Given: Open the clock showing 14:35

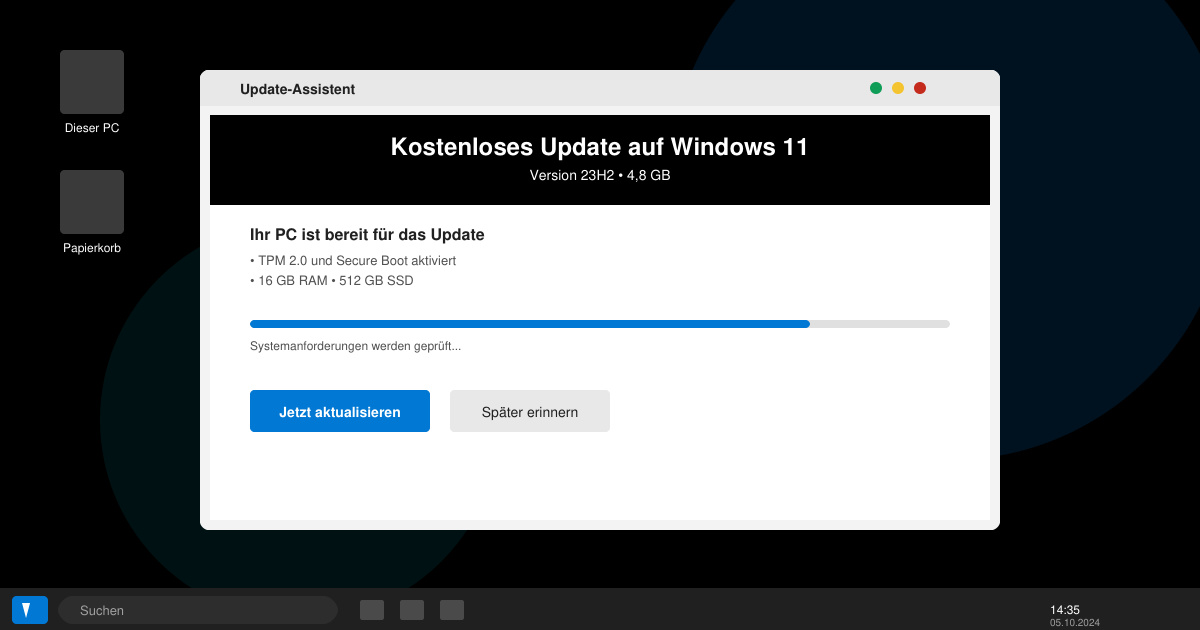Looking at the screenshot, I should tap(1065, 610).
